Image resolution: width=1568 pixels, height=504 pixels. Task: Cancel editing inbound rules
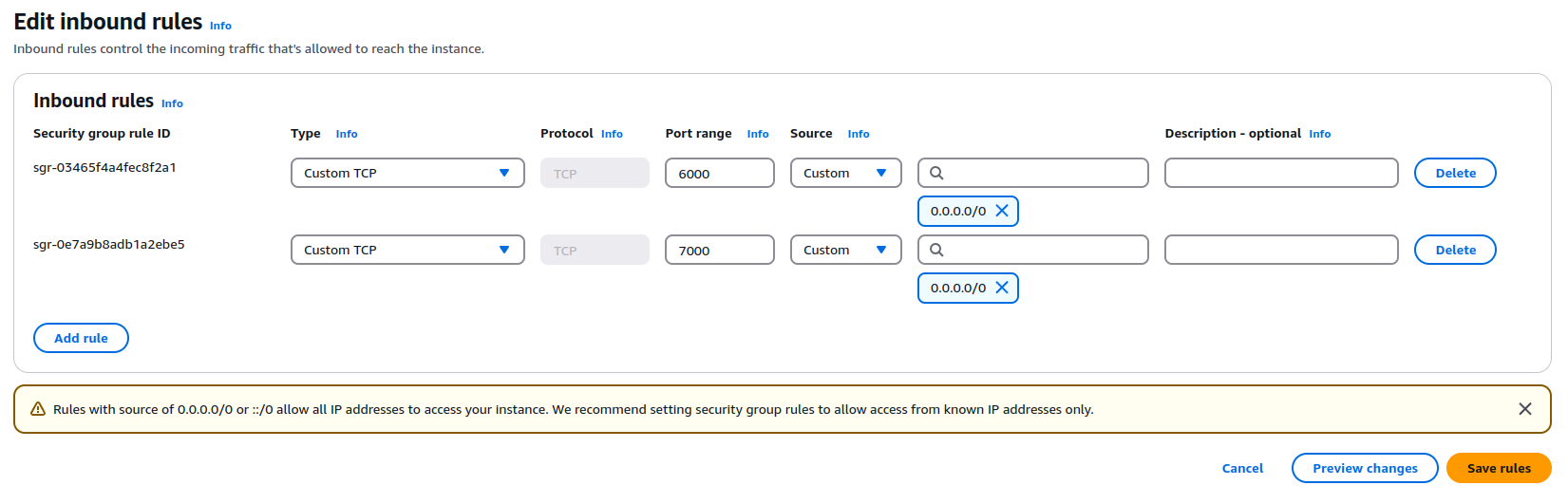tap(1242, 468)
